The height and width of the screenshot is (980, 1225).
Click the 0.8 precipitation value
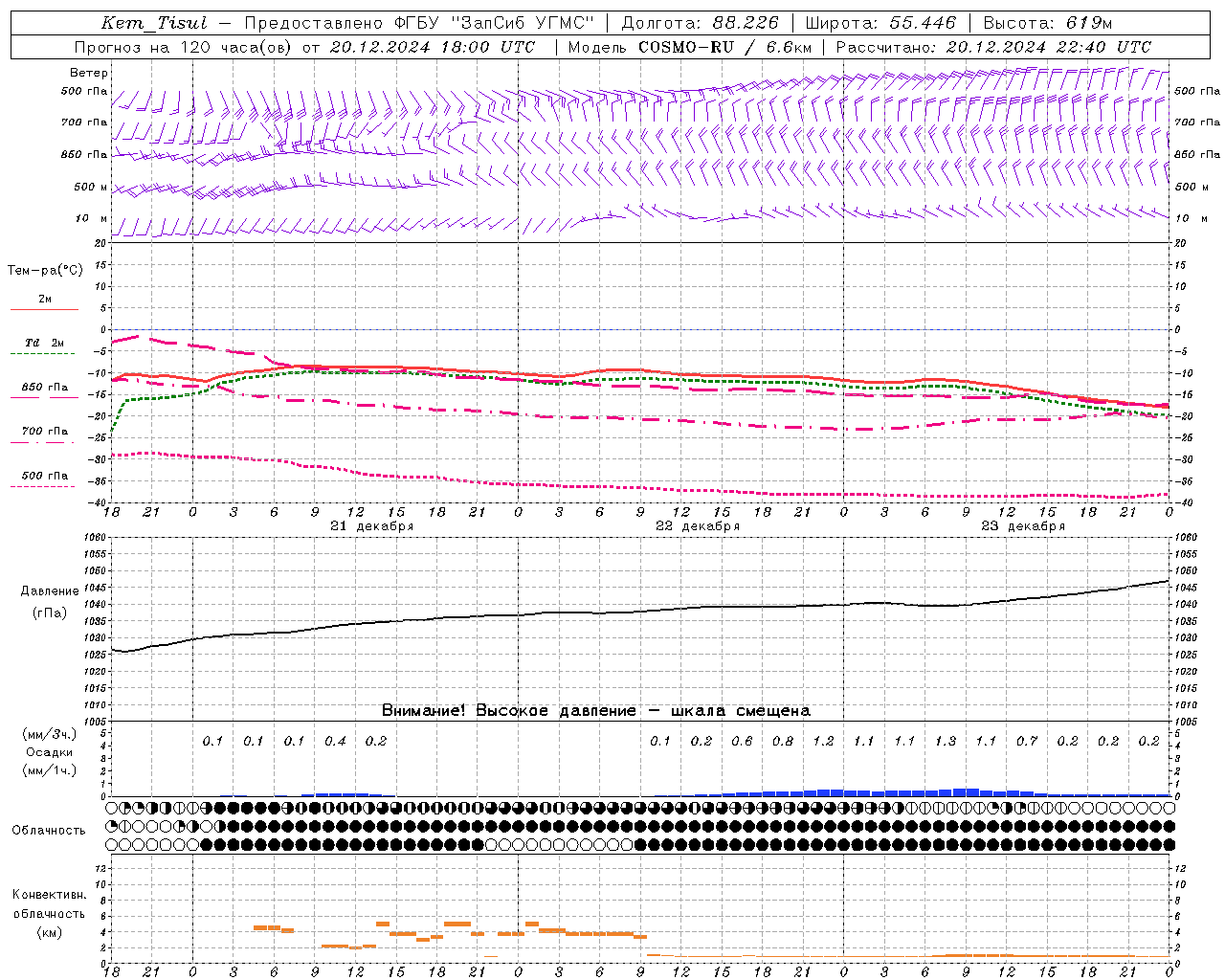pos(783,741)
